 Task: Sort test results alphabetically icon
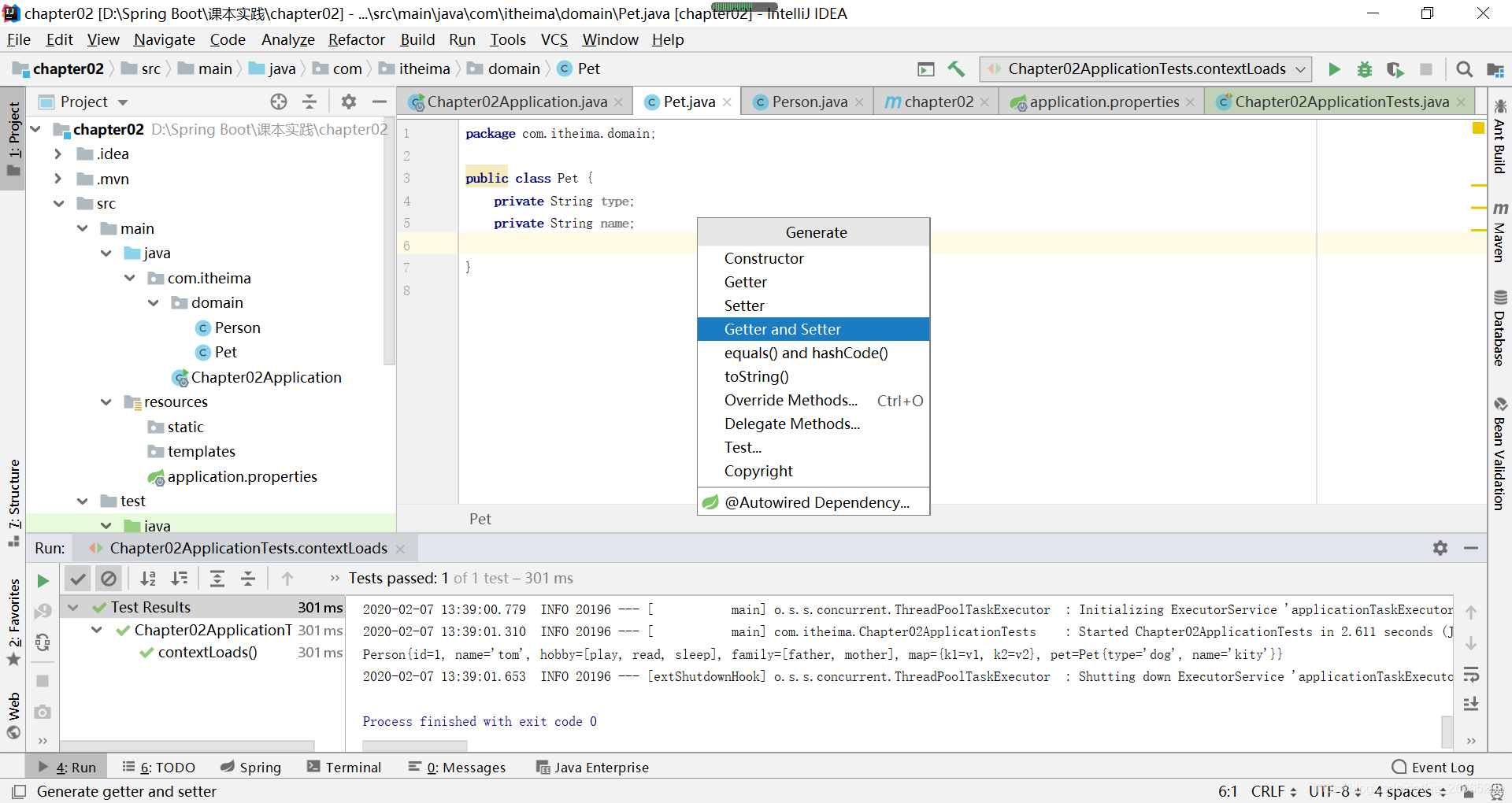[x=148, y=579]
